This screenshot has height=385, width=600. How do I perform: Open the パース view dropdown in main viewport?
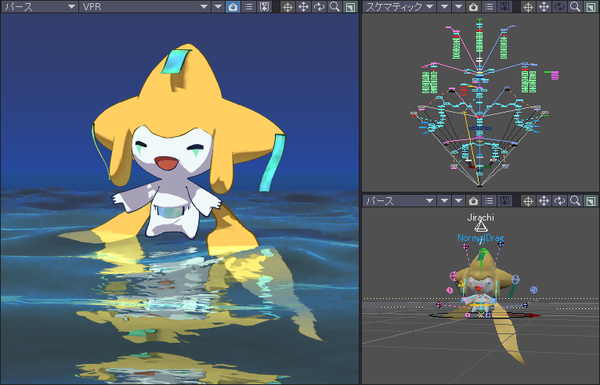pos(39,7)
